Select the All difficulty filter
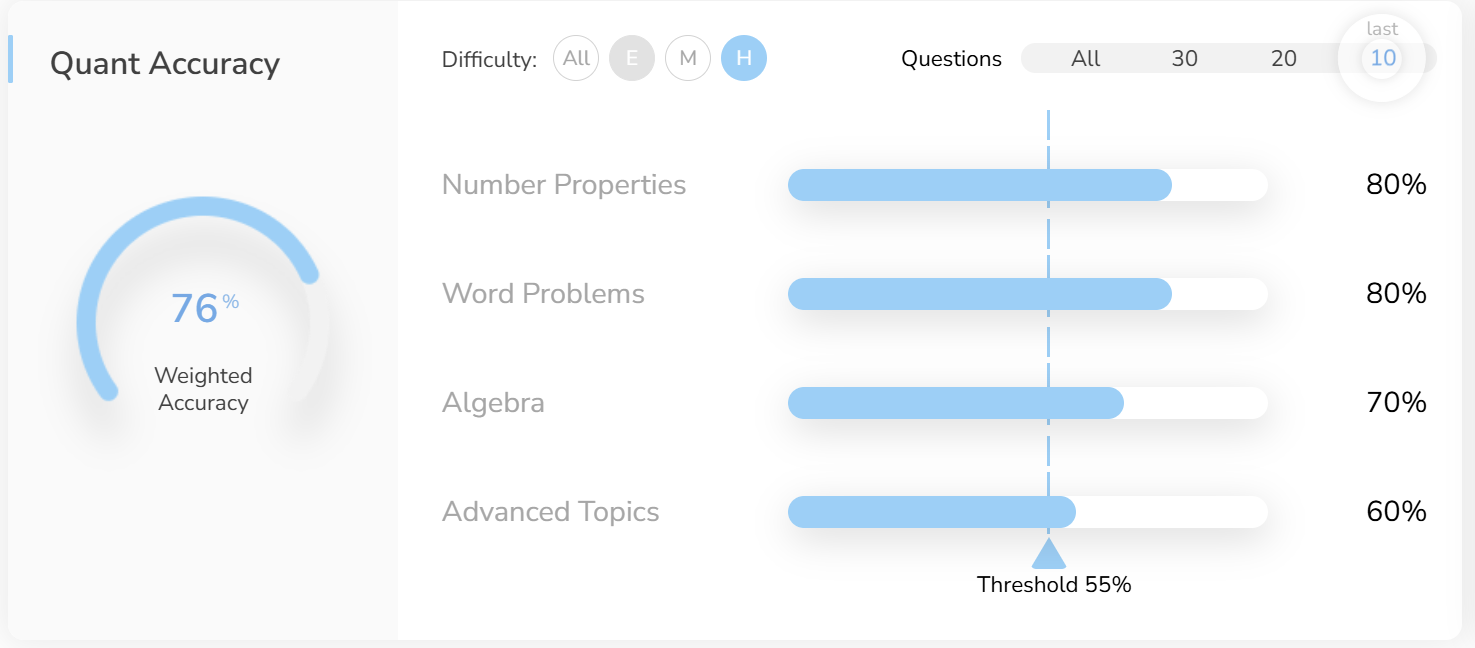The image size is (1475, 648). [x=576, y=58]
